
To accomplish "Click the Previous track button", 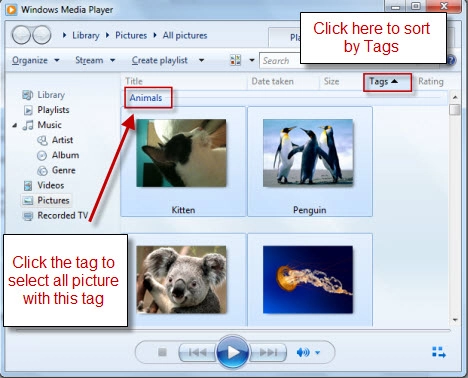I will [x=197, y=352].
